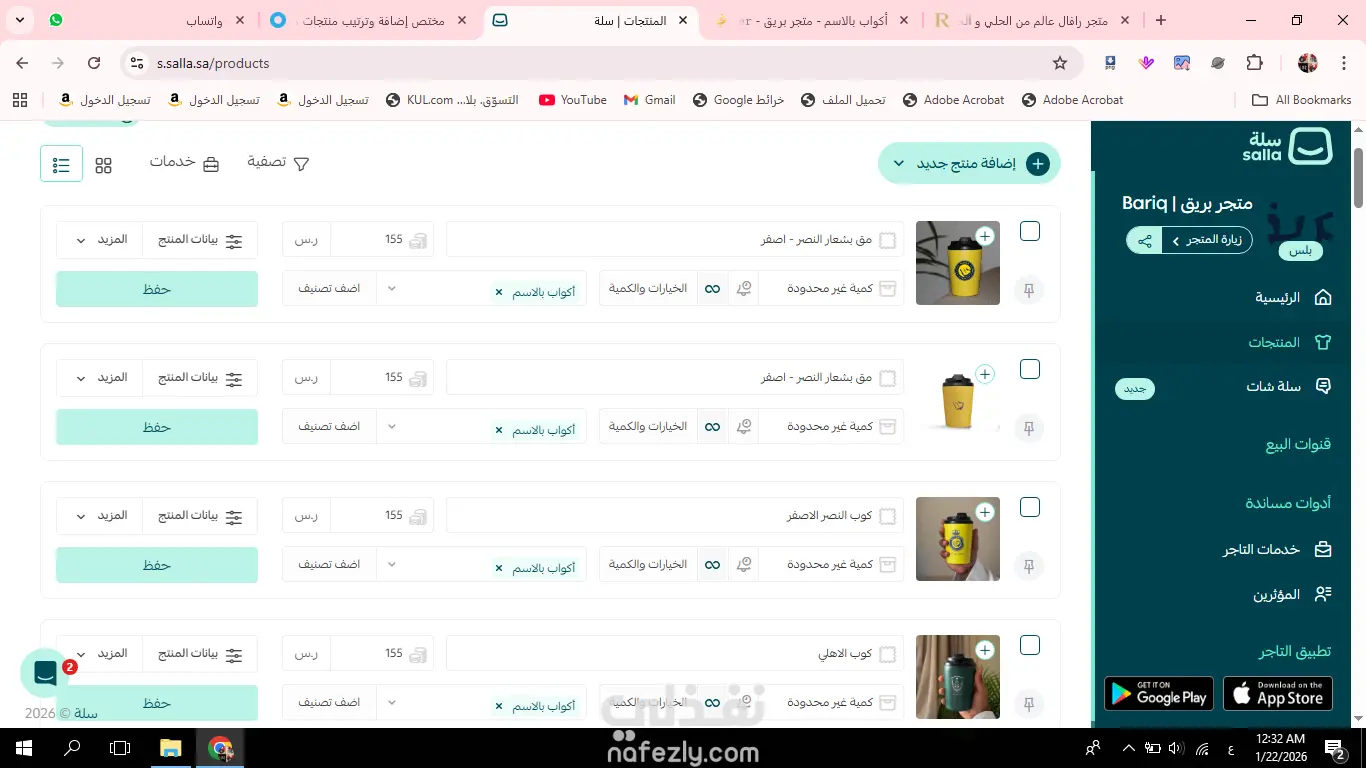Pin the كوب الاهلي product

(1029, 705)
